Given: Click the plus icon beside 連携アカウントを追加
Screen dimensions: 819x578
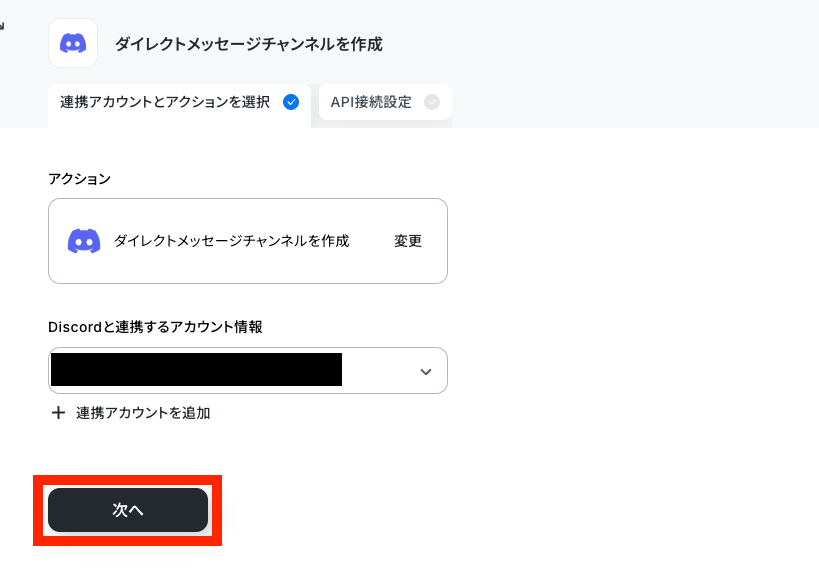Looking at the screenshot, I should (58, 413).
